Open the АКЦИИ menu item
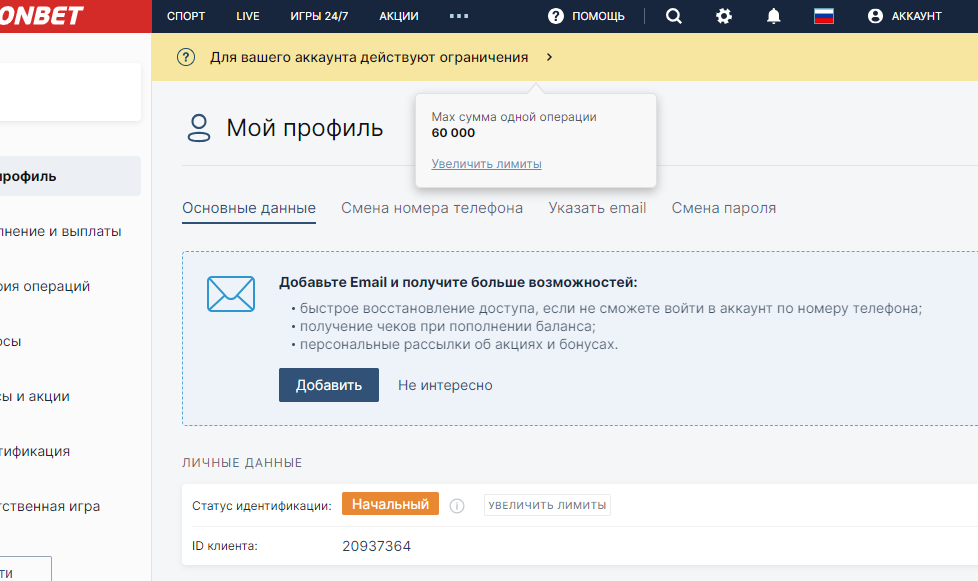 tap(399, 16)
